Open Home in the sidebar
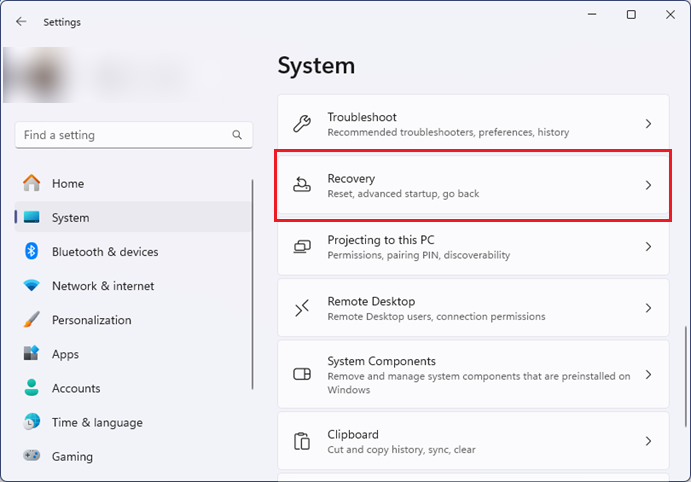This screenshot has height=482, width=691. pos(134,183)
